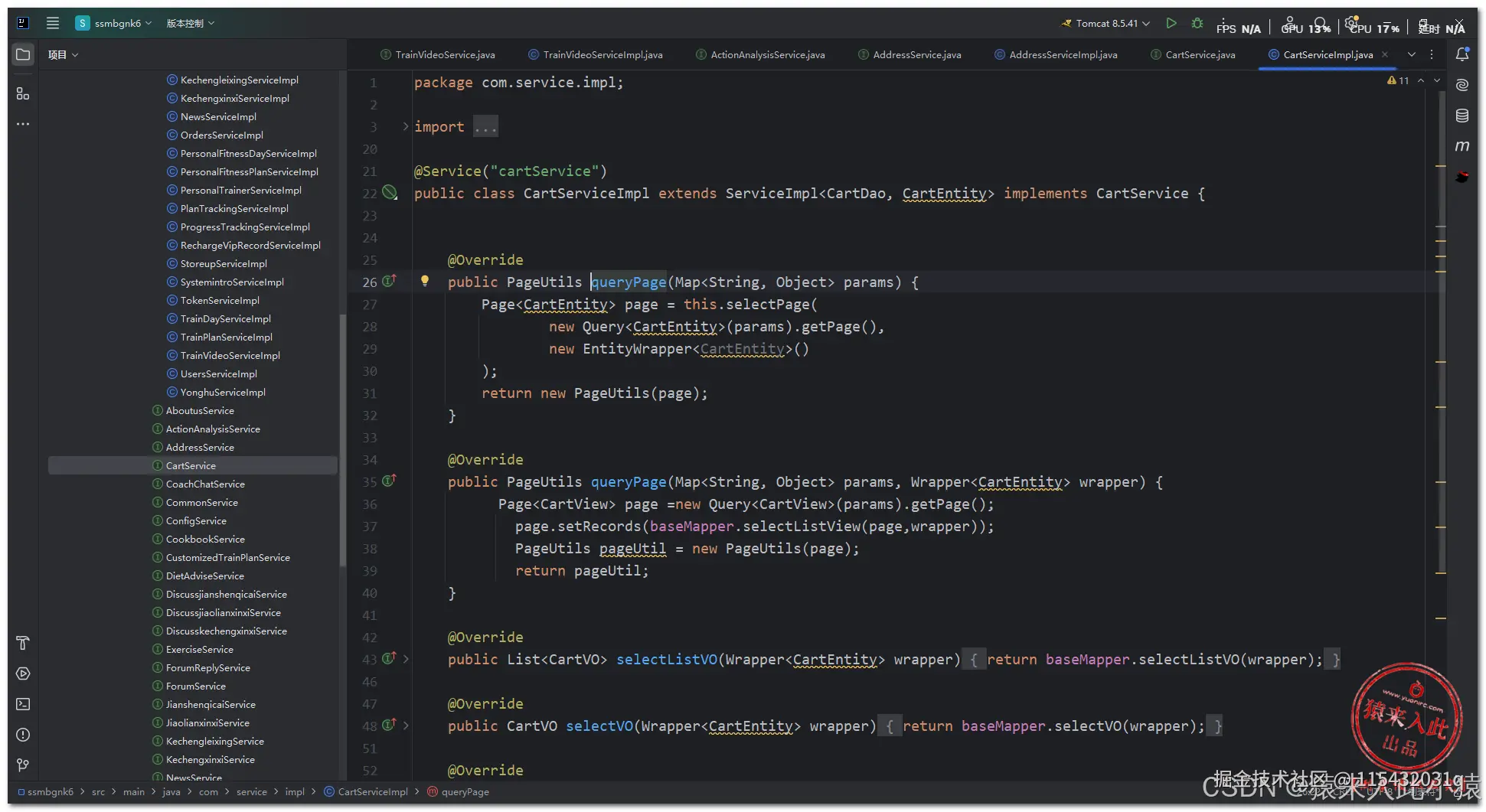
Task: Select ForumService in the project tree
Action: click(196, 686)
